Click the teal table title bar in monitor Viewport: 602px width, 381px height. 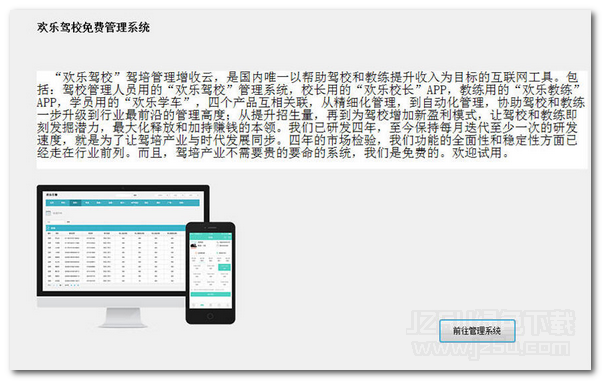click(116, 228)
